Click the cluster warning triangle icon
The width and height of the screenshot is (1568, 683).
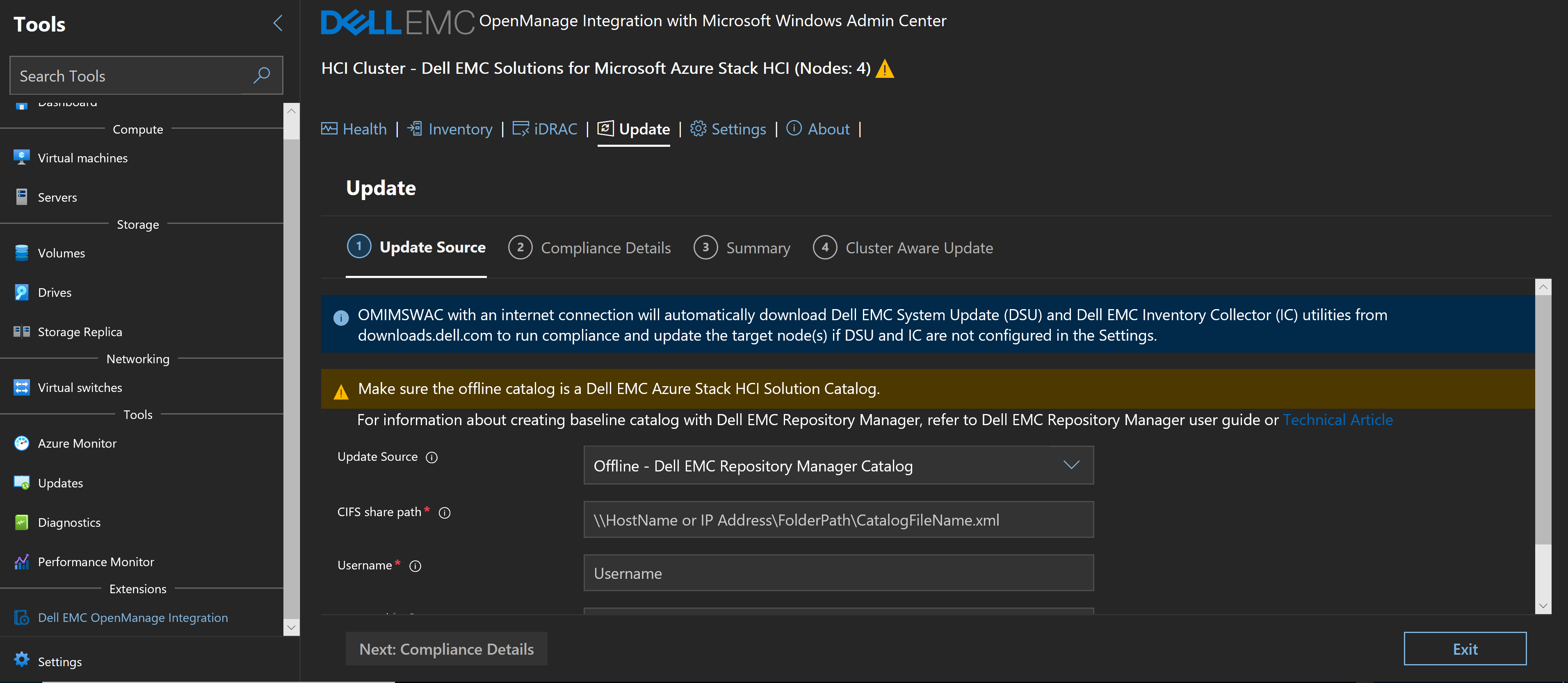point(885,69)
